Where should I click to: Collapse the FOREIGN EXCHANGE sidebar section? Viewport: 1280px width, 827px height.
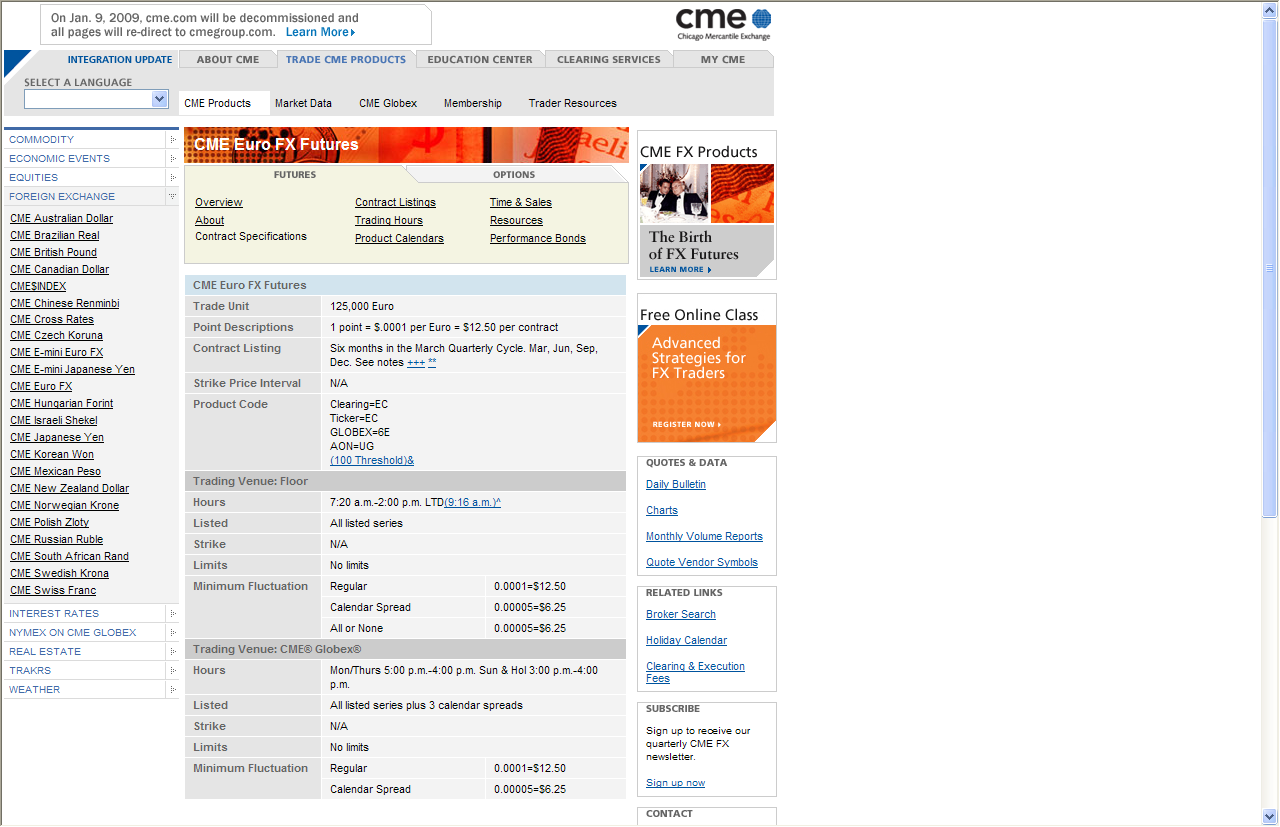tap(172, 197)
